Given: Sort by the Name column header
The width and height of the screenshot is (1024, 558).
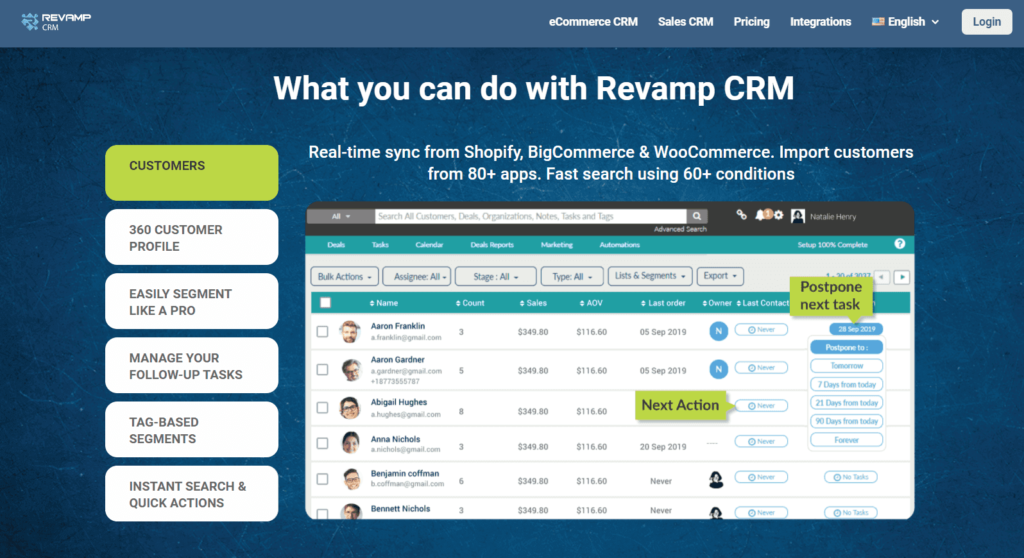Looking at the screenshot, I should 383,303.
